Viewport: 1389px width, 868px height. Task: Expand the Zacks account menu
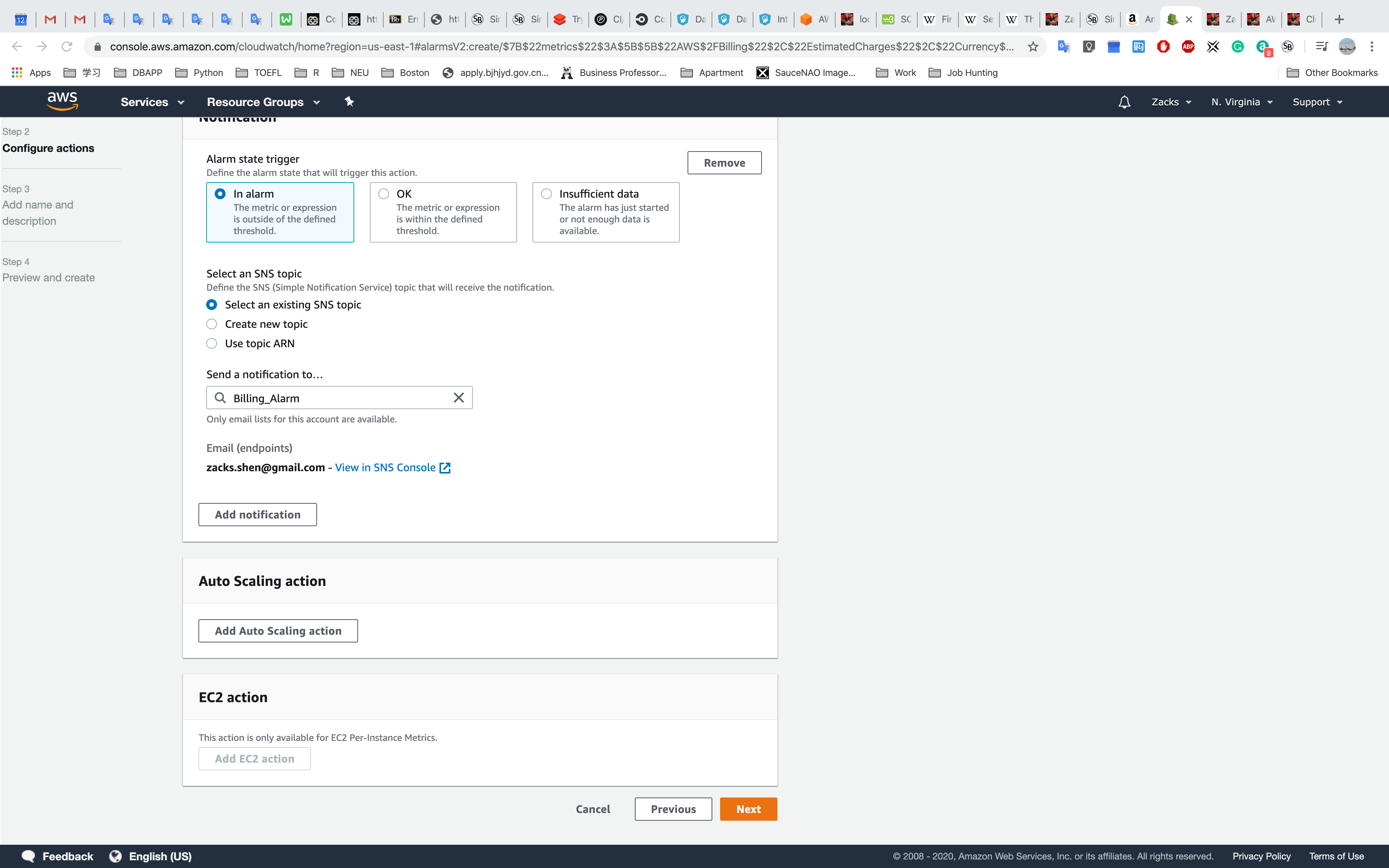1171,102
